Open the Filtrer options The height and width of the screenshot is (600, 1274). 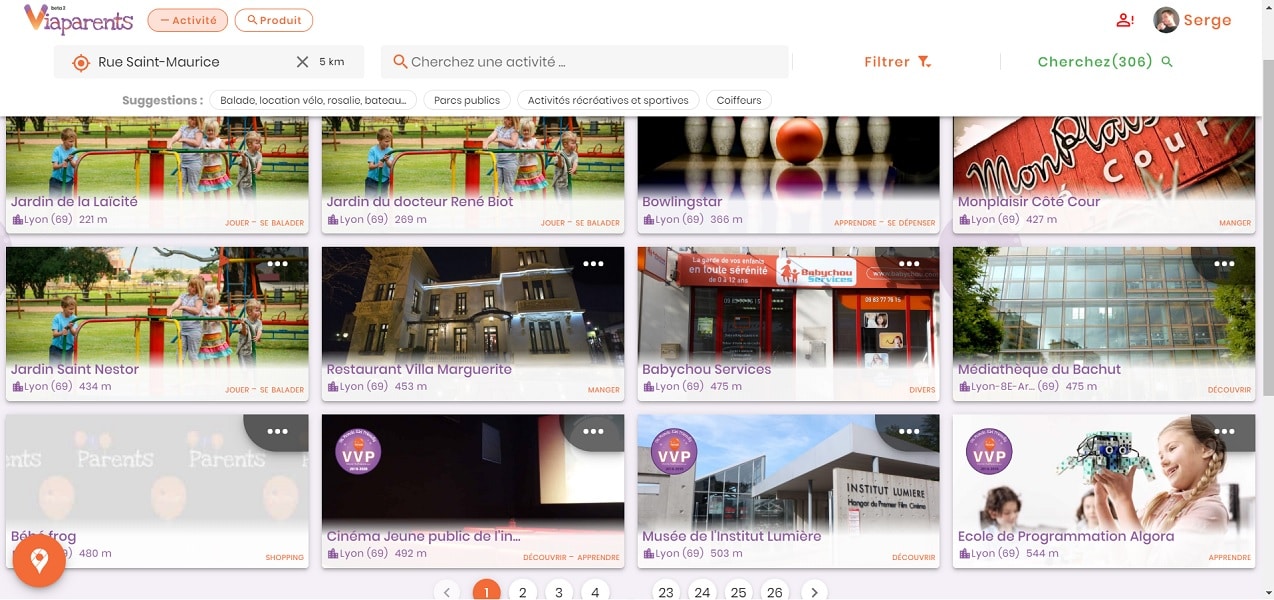click(x=897, y=62)
